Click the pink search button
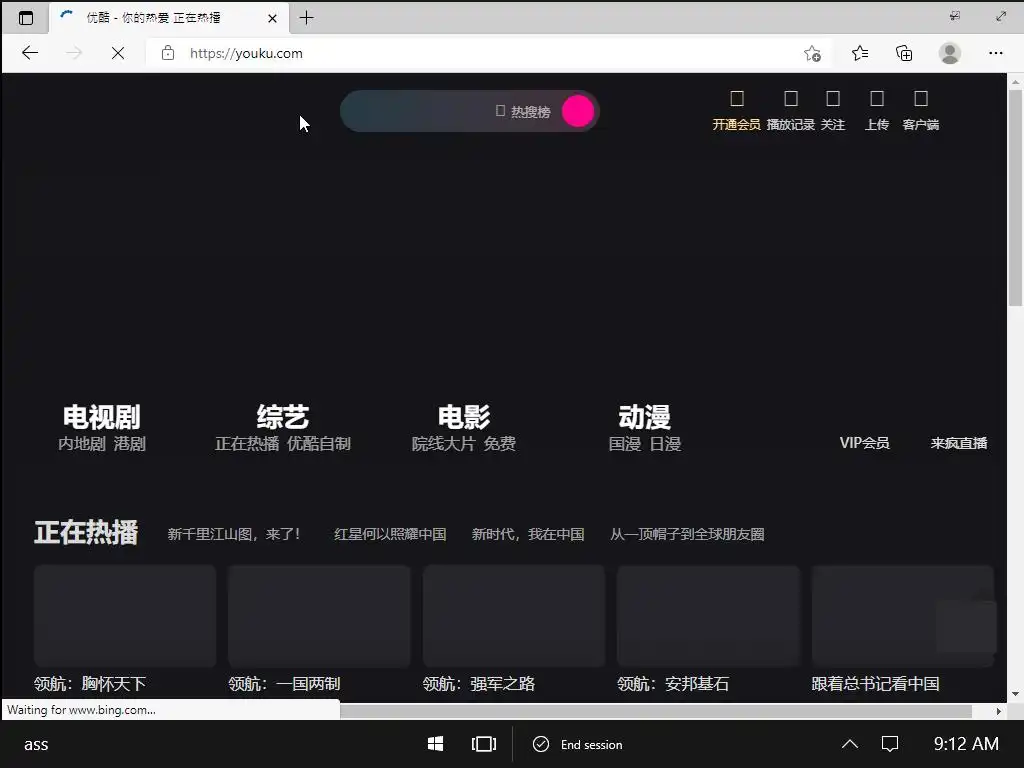 coord(578,111)
